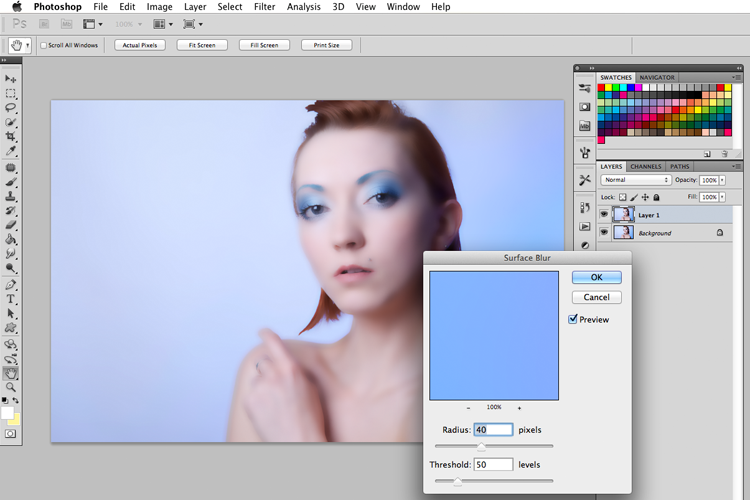Select the Rectangular Marquee tool
The height and width of the screenshot is (500, 750).
coord(11,93)
